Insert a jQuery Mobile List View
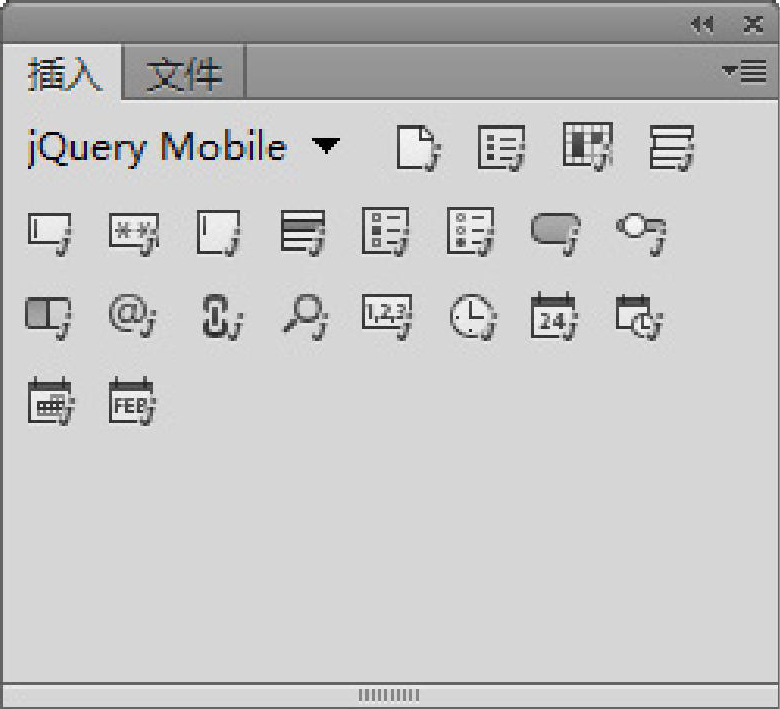 tap(502, 148)
